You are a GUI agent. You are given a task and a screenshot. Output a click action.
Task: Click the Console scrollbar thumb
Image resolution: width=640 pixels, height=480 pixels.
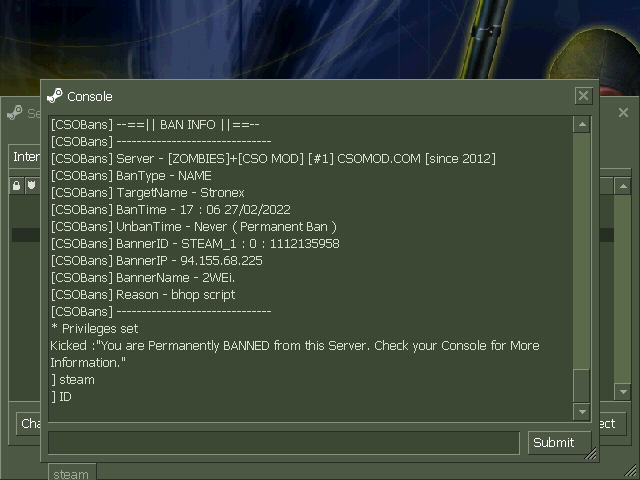pyautogui.click(x=582, y=386)
